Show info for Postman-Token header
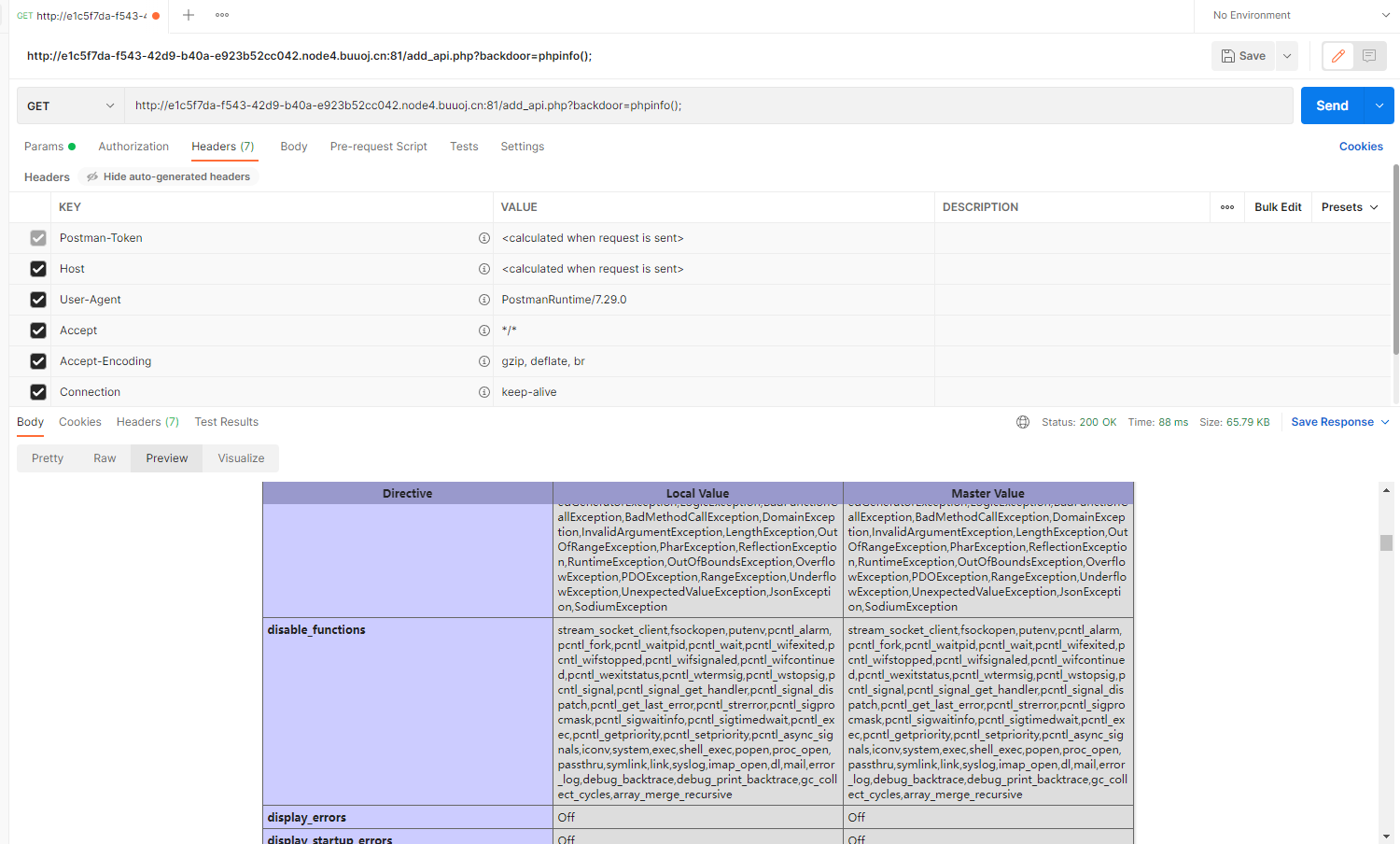This screenshot has height=844, width=1400. click(484, 238)
